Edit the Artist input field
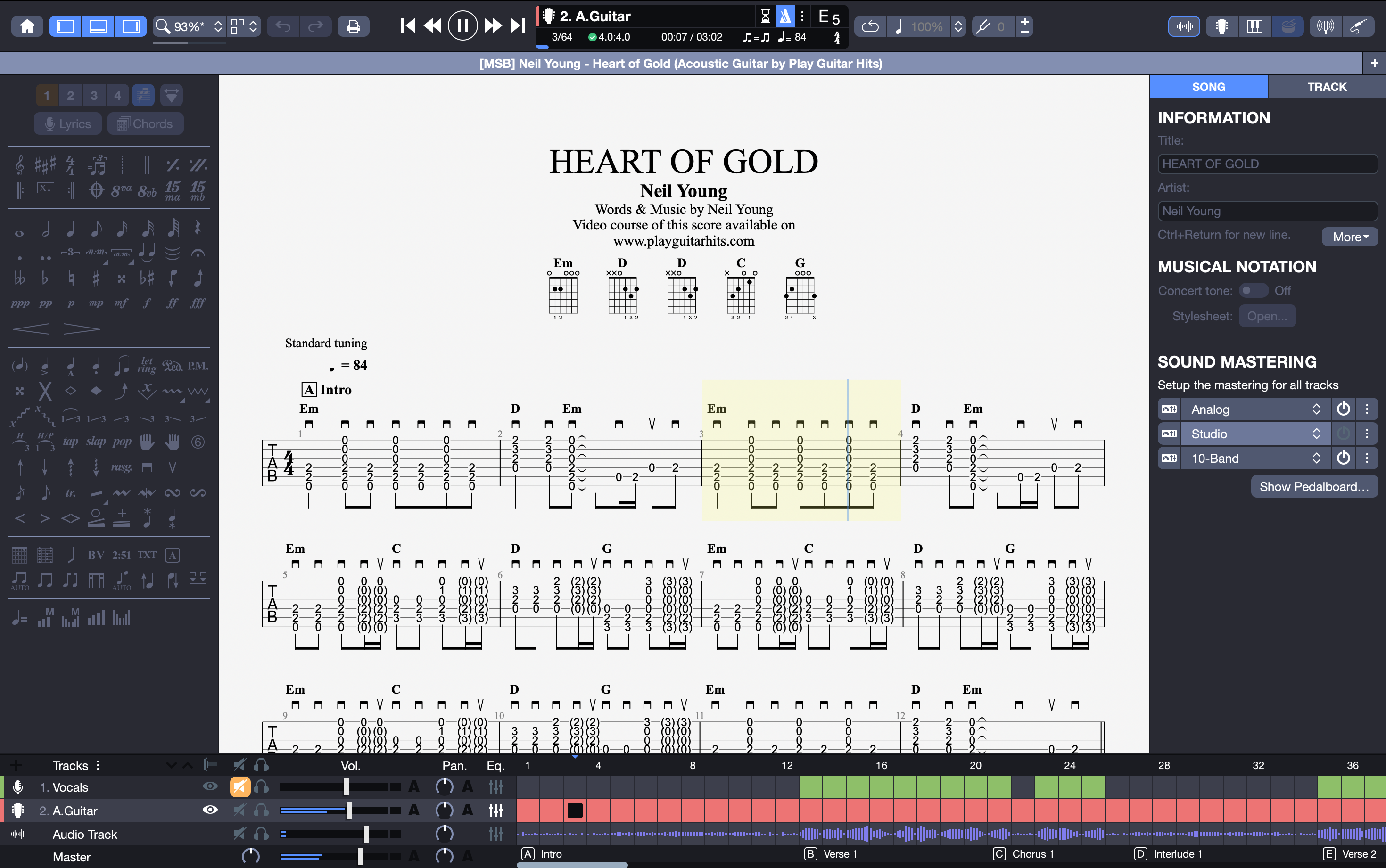The height and width of the screenshot is (868, 1386). tap(1267, 211)
